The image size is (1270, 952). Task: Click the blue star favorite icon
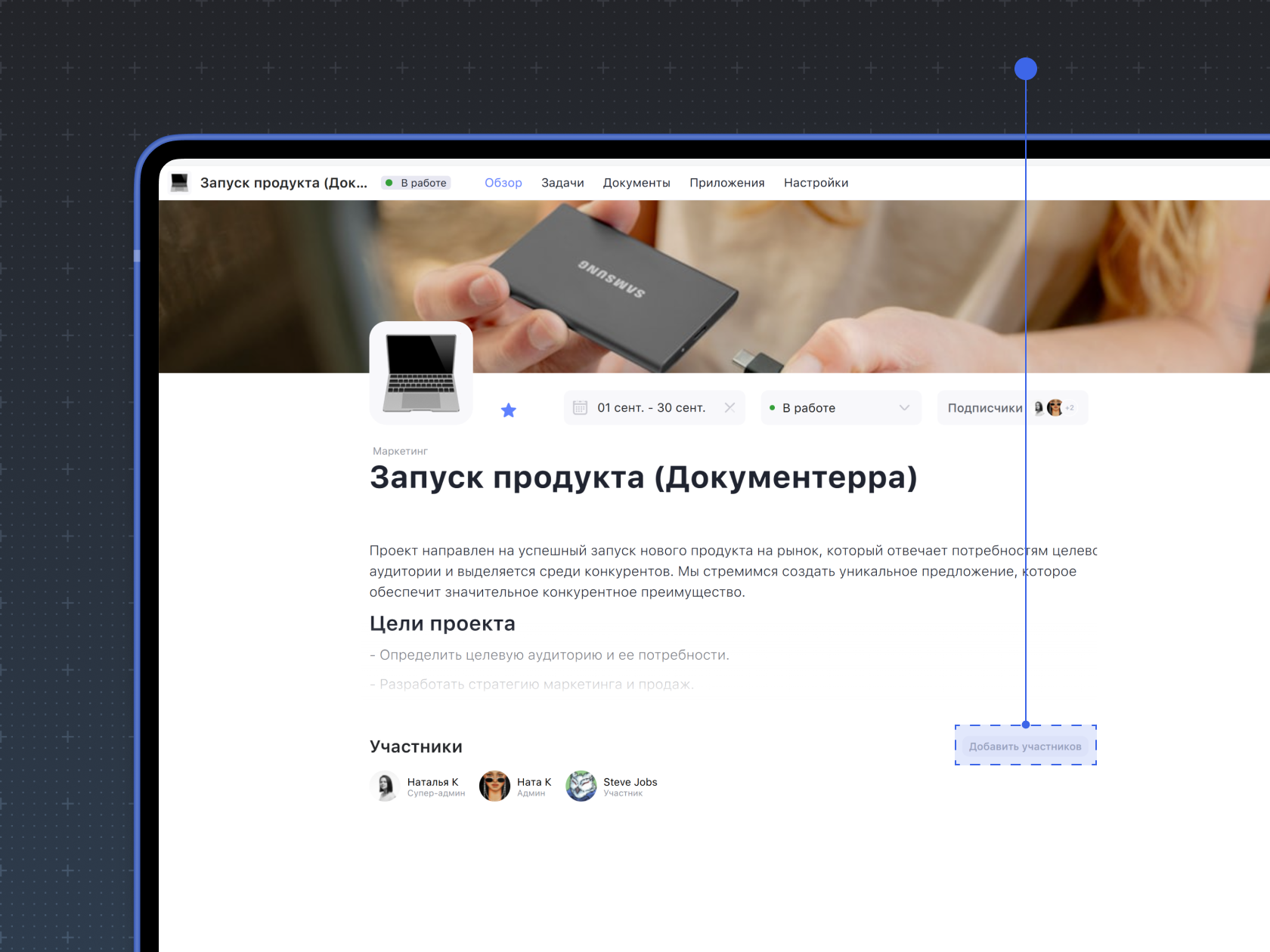509,410
